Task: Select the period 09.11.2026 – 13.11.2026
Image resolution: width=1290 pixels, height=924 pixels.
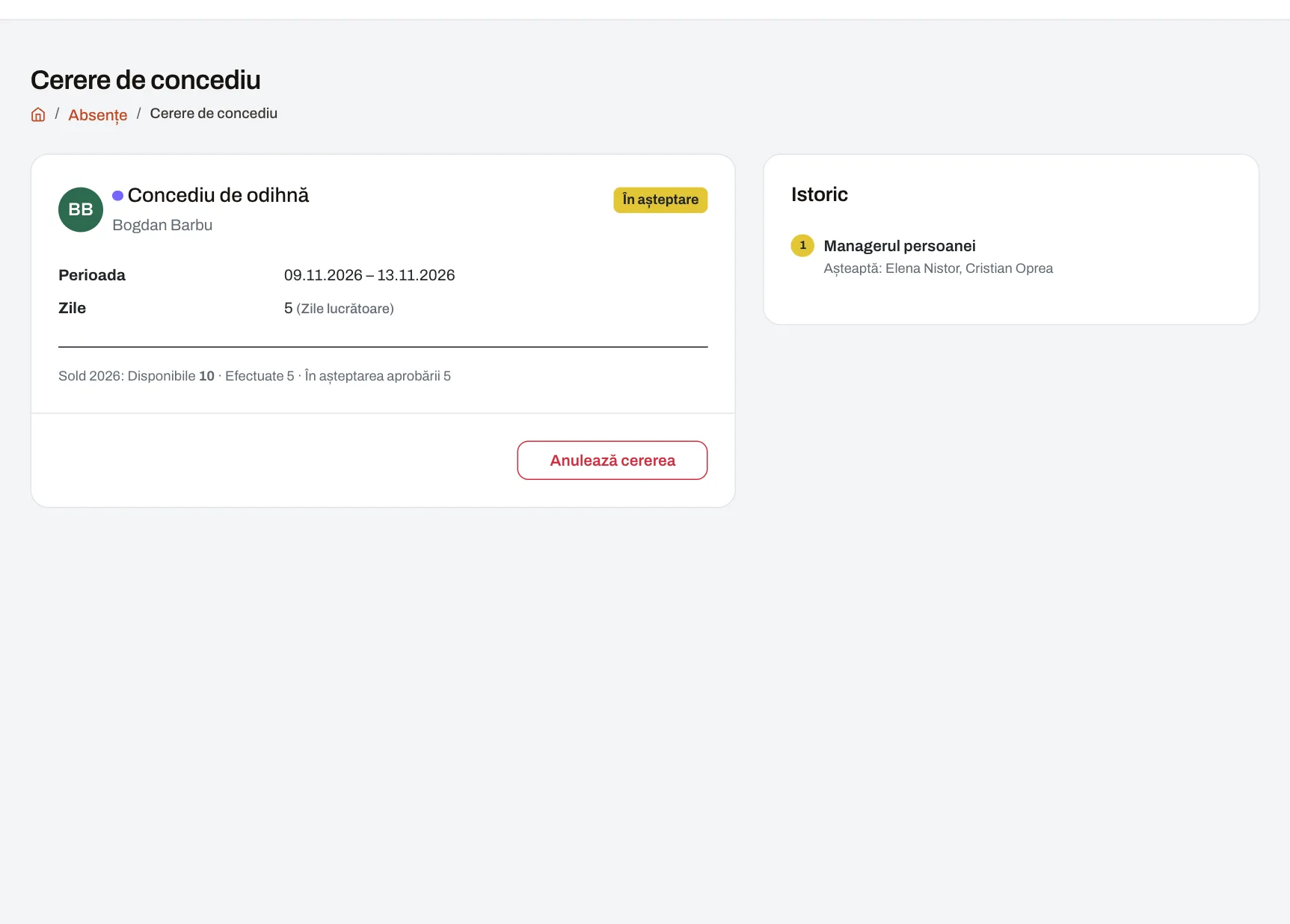Action: coord(369,275)
